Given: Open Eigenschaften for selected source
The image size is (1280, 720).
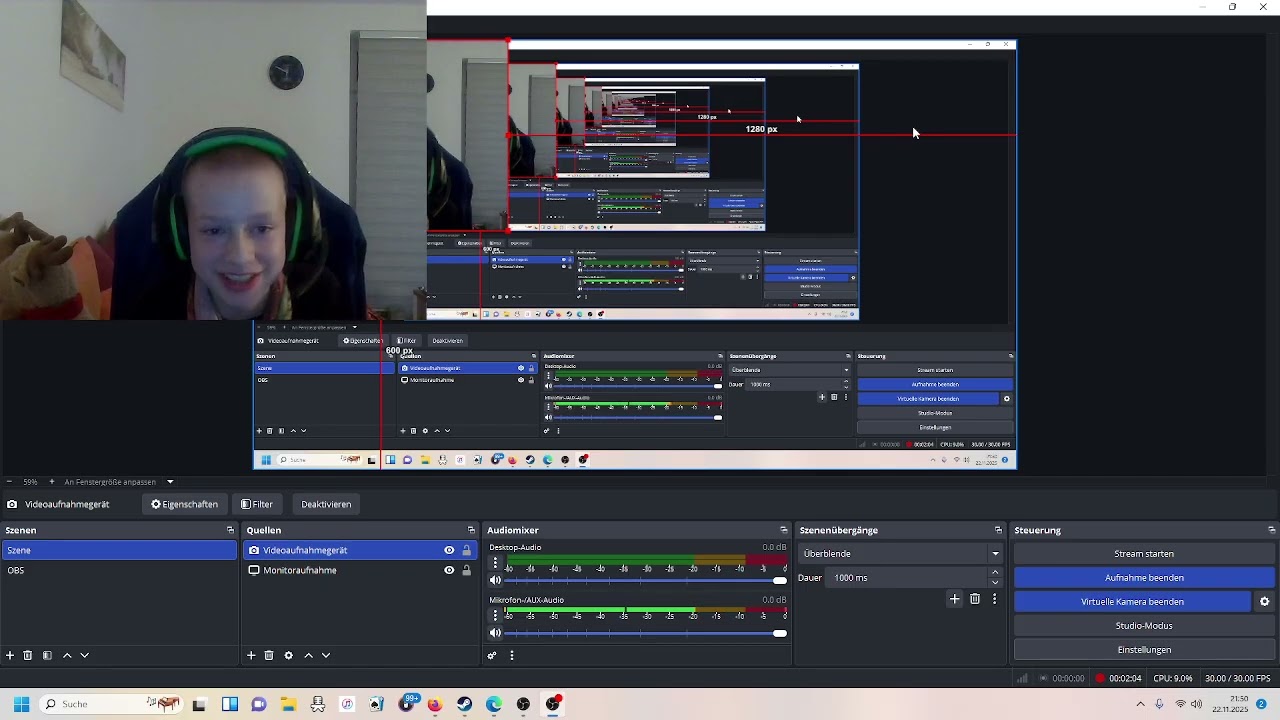Looking at the screenshot, I should 184,504.
